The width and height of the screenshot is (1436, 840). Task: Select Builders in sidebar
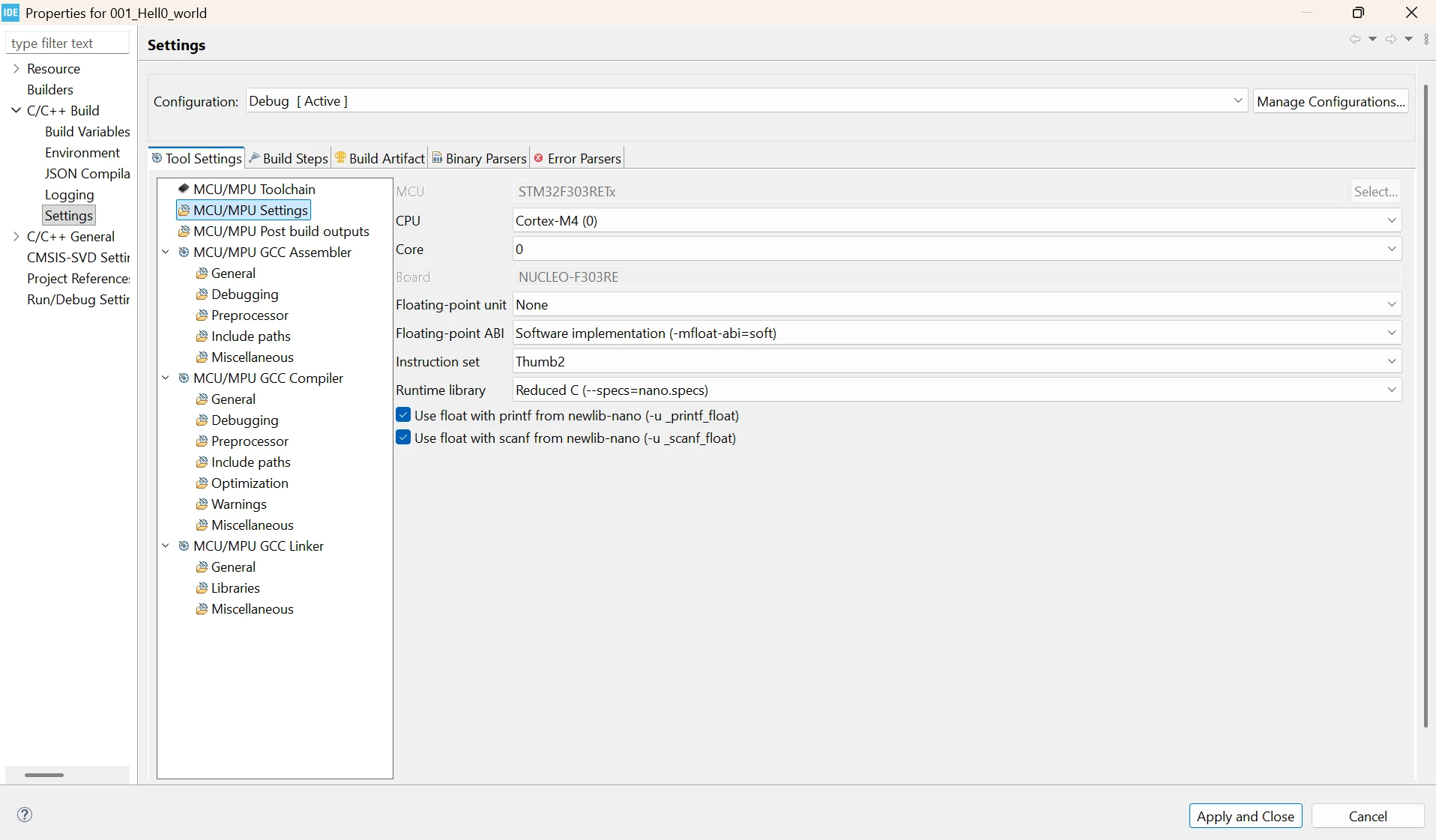point(49,89)
